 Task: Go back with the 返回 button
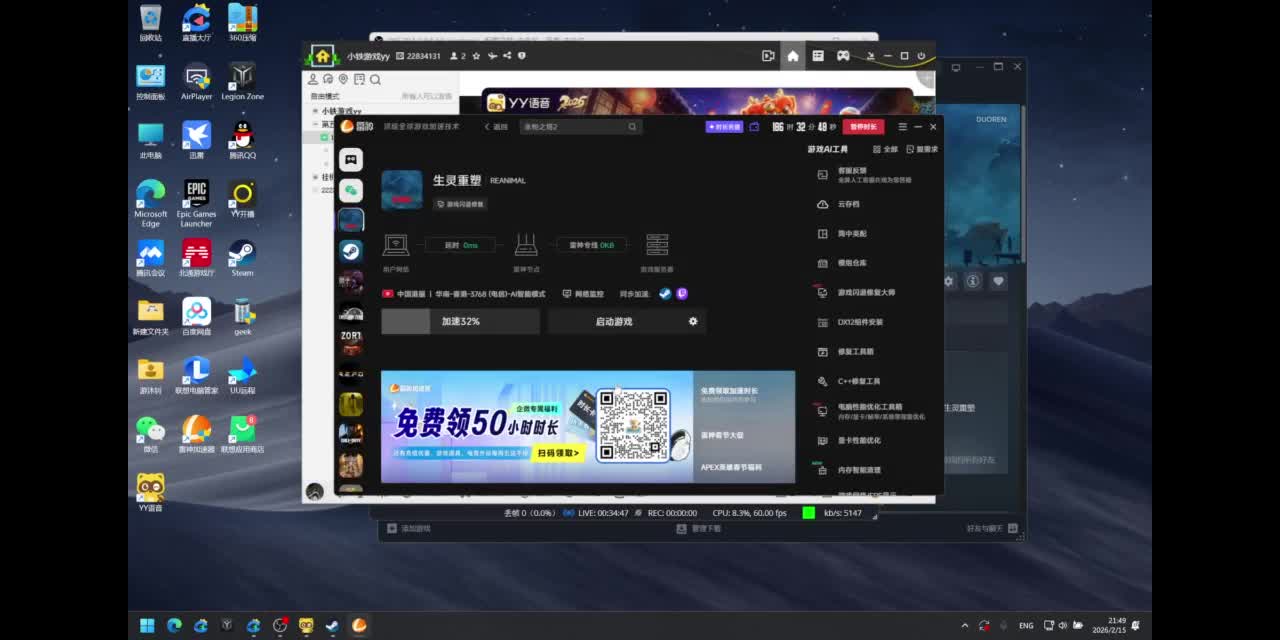pos(496,127)
